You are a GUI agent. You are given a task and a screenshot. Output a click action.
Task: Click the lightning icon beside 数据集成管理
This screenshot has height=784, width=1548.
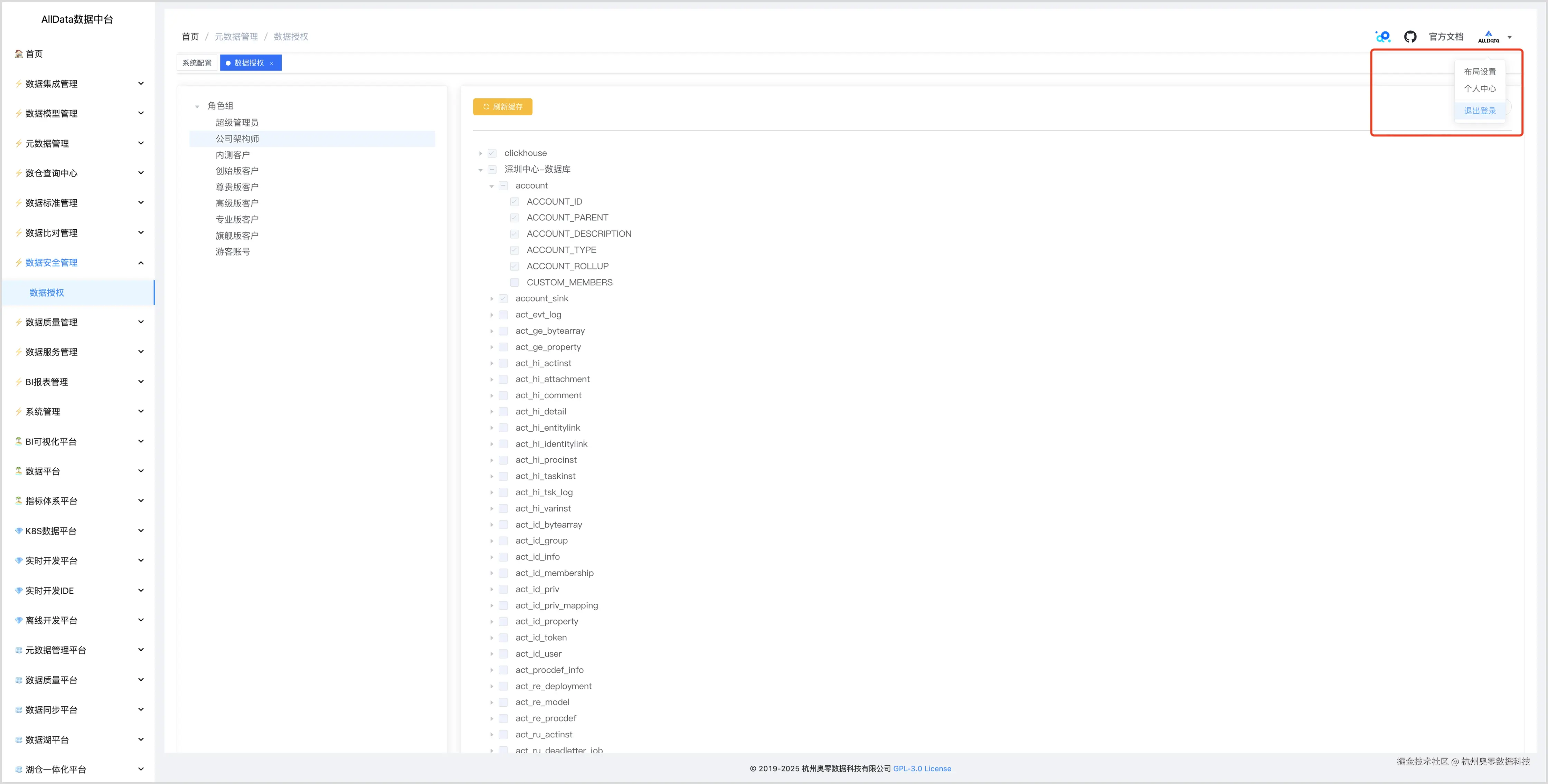tap(19, 84)
